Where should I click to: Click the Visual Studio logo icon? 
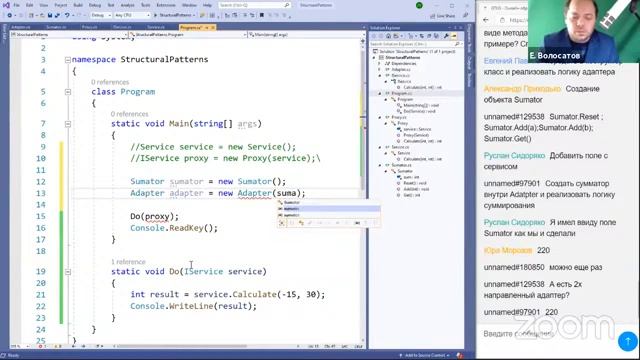coord(6,5)
